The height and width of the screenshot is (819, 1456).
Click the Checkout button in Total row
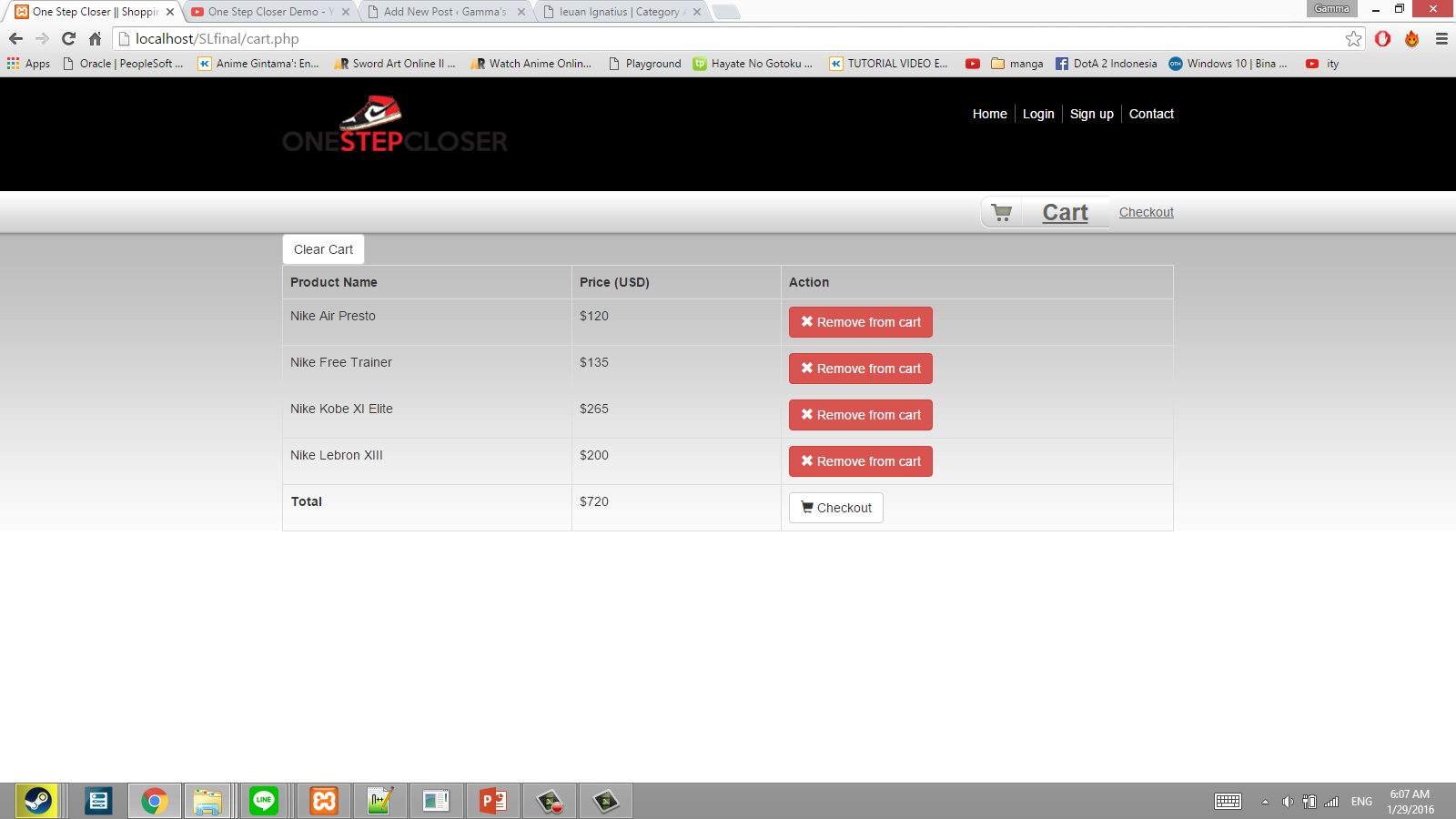(836, 508)
